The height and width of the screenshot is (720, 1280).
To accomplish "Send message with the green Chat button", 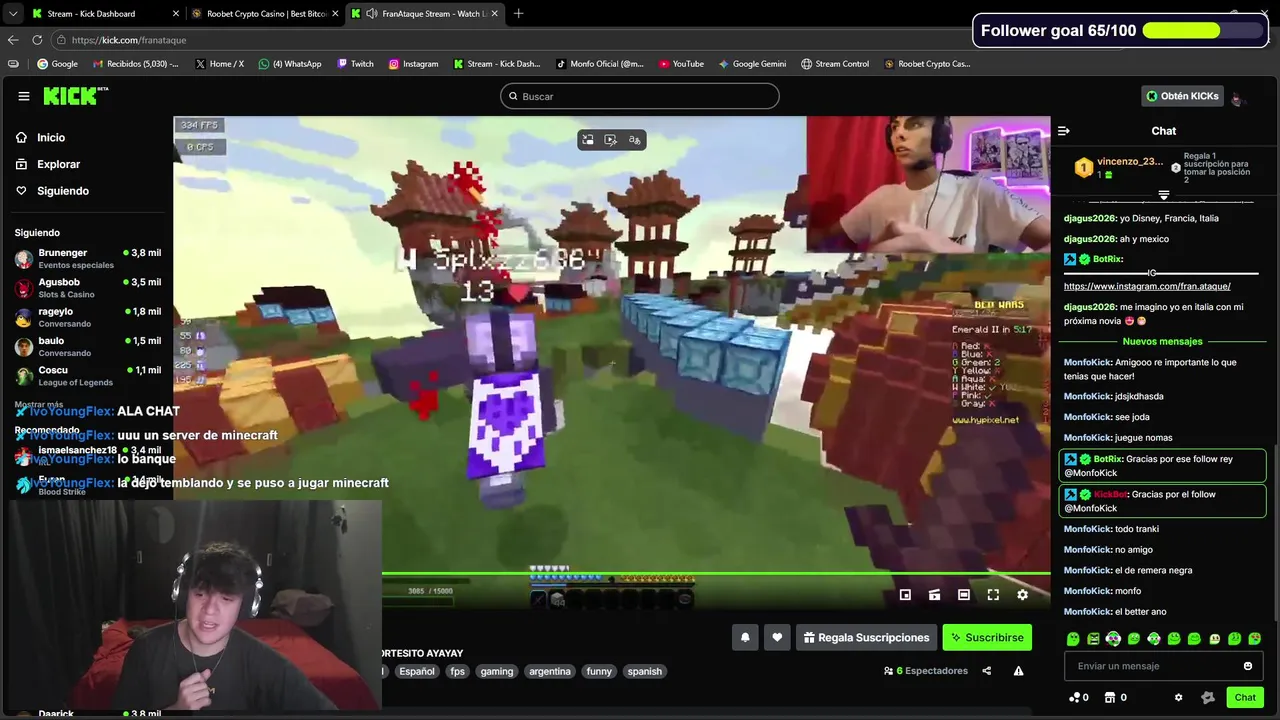I will (1245, 698).
